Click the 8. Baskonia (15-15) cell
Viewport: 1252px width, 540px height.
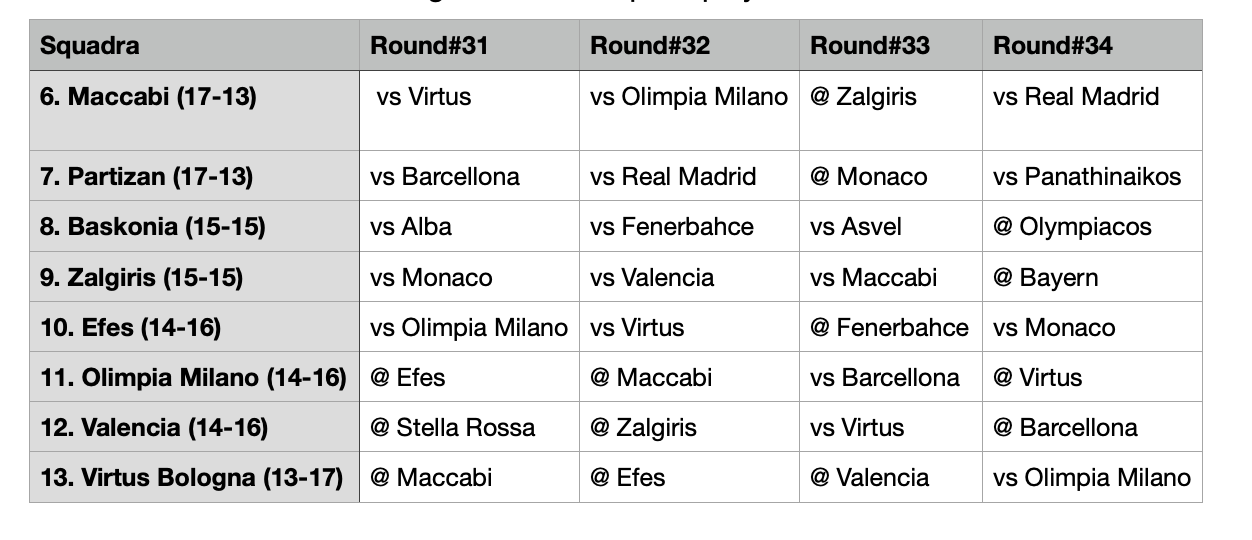tap(194, 226)
